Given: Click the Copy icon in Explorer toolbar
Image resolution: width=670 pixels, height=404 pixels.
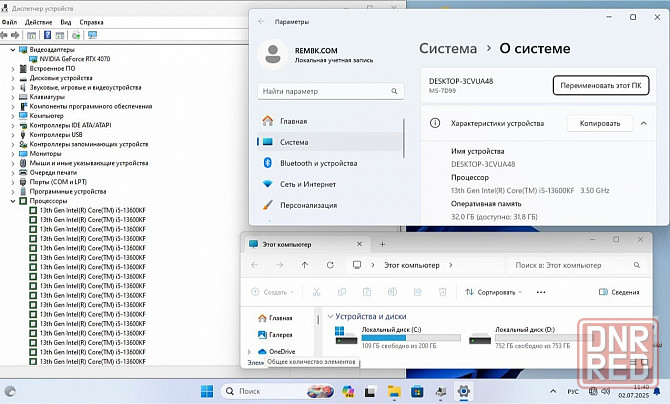Looking at the screenshot, I should coord(341,292).
